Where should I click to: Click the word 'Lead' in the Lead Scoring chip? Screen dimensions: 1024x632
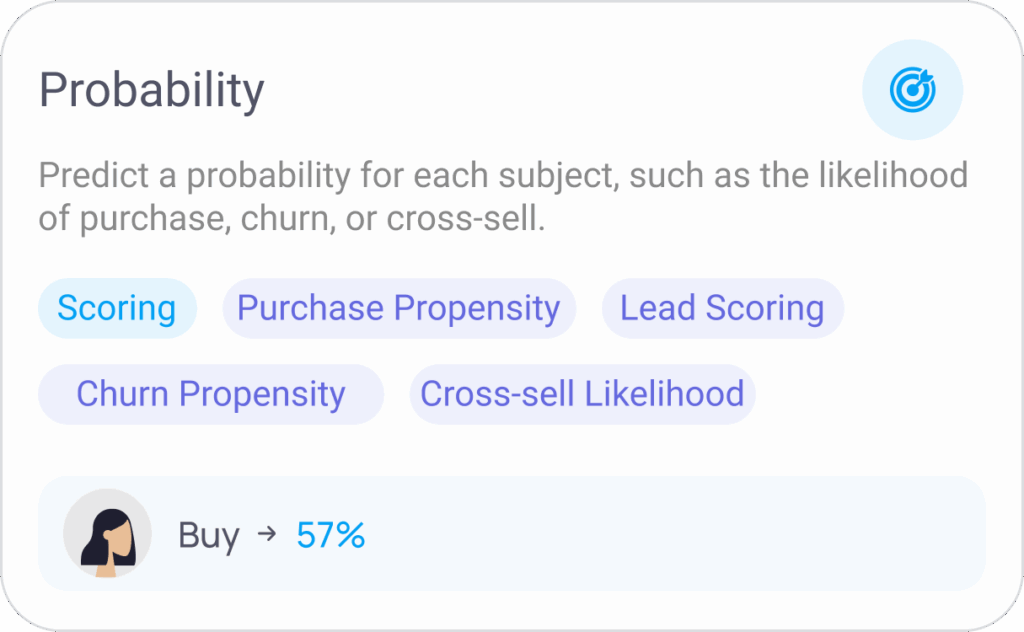(658, 308)
